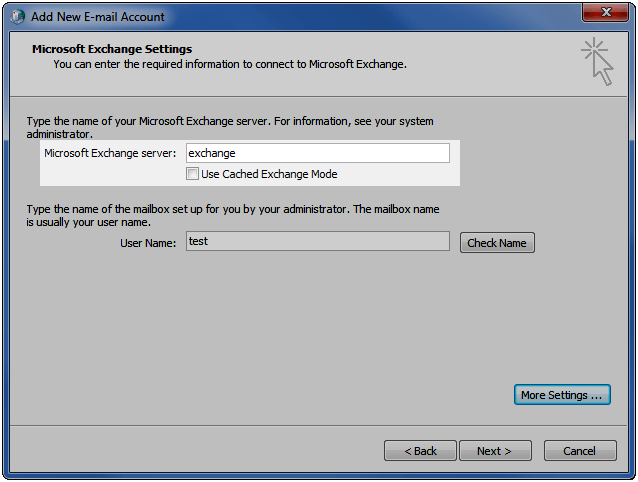
Task: Click inside the User Name field
Action: [x=318, y=241]
